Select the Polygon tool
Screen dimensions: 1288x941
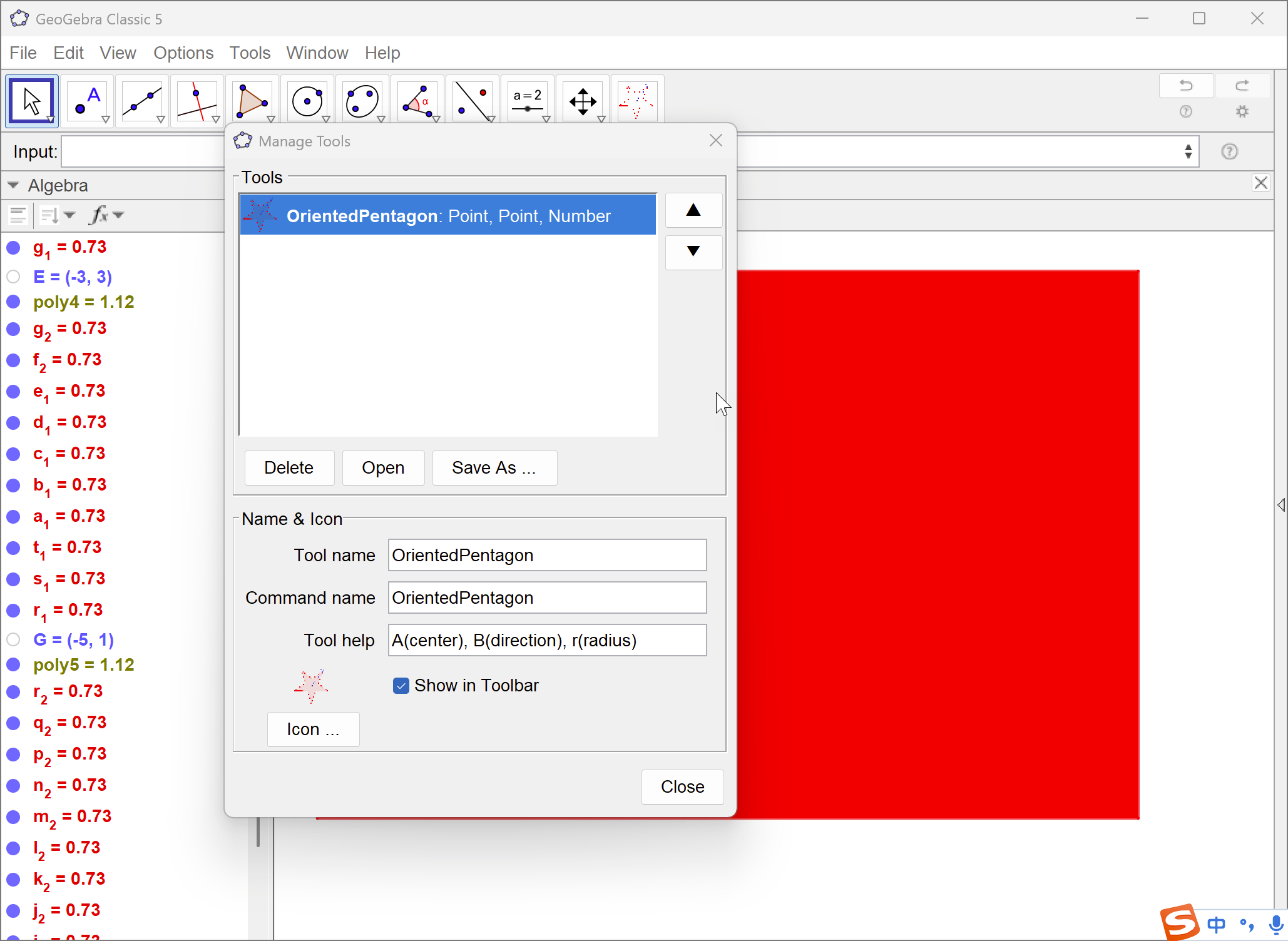click(252, 101)
